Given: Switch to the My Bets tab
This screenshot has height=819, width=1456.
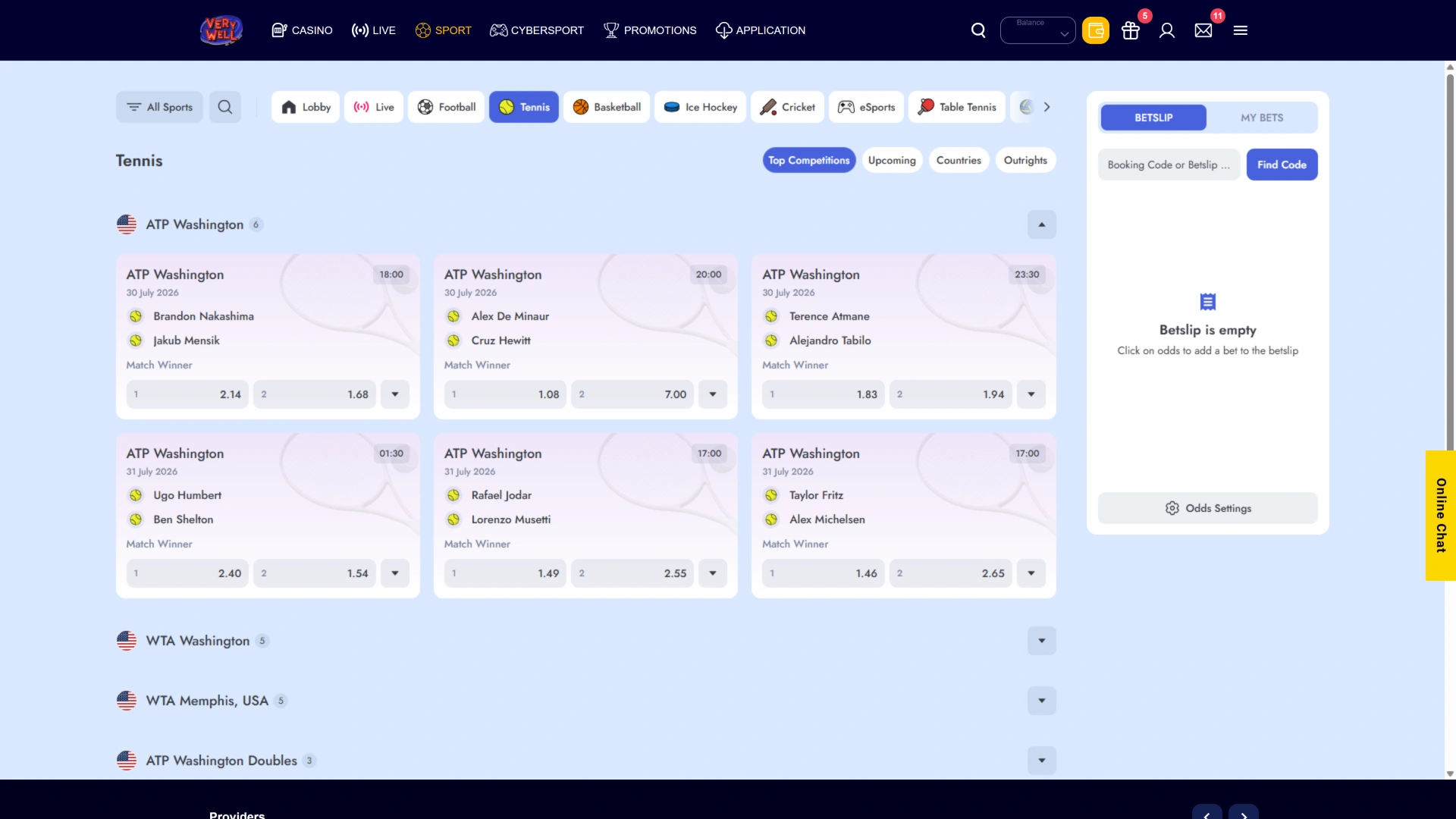Looking at the screenshot, I should (x=1262, y=118).
